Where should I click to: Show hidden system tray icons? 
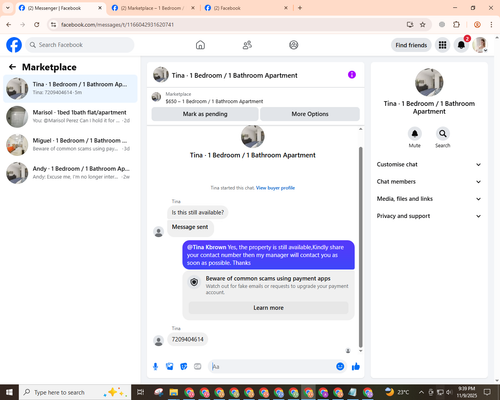point(421,392)
